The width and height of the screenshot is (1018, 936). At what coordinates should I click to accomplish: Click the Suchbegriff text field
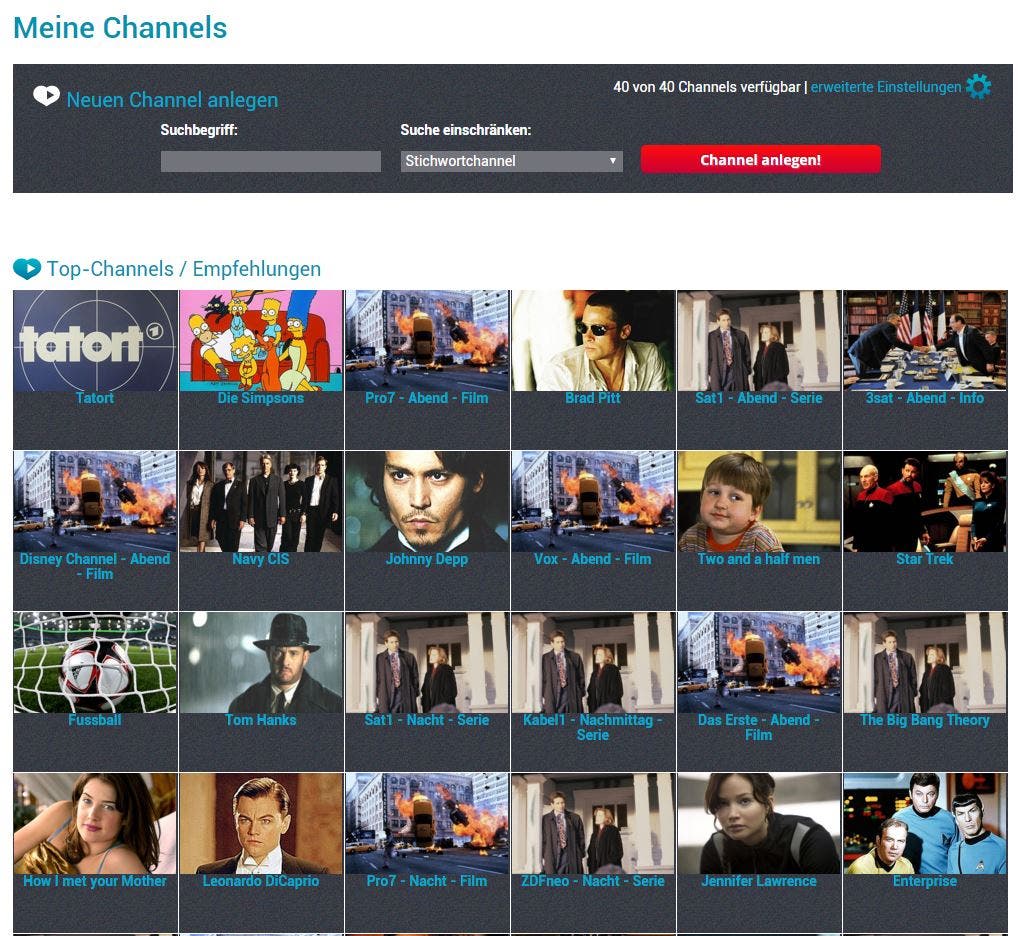[x=271, y=161]
